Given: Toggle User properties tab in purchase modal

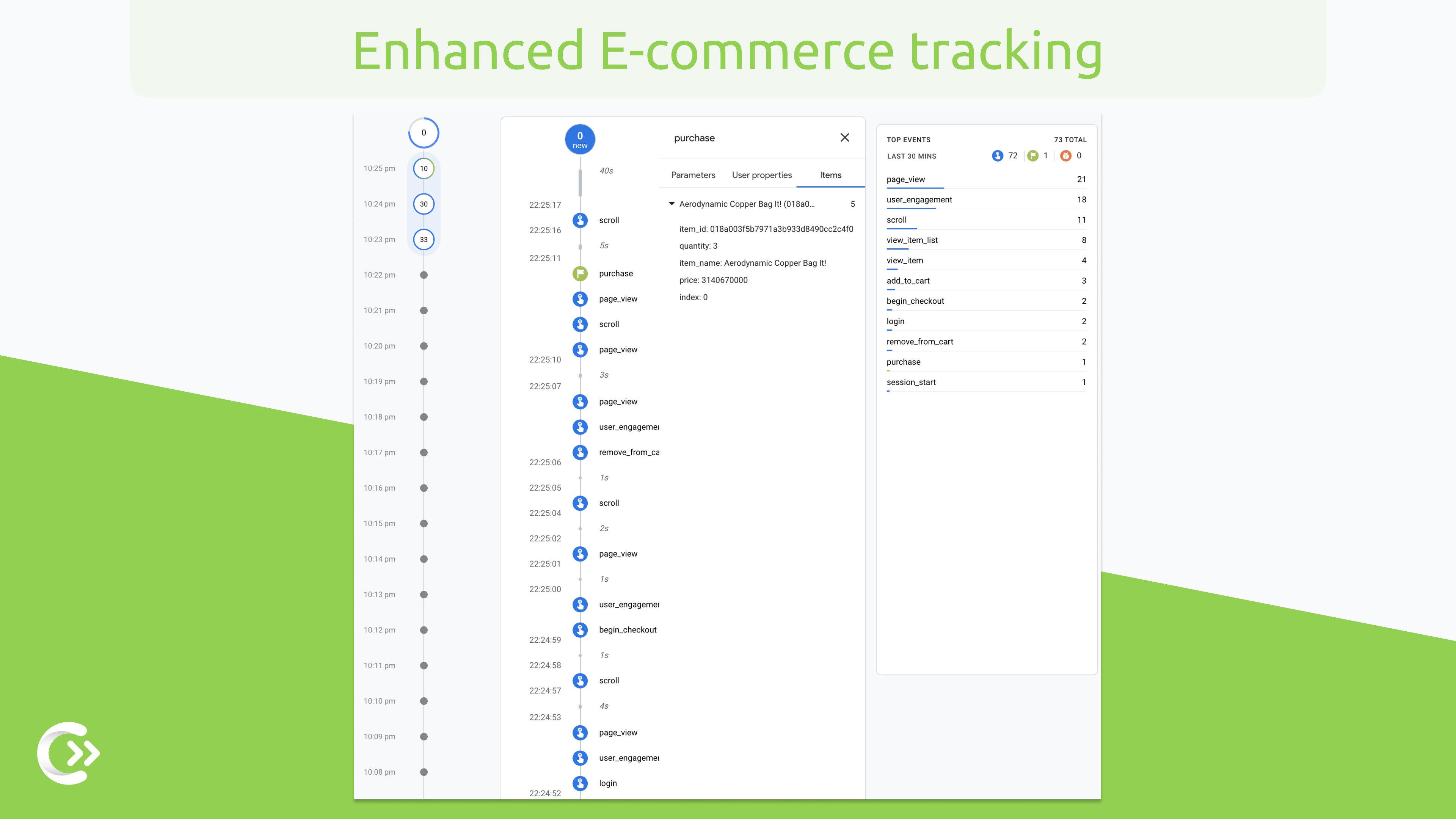Looking at the screenshot, I should click(762, 175).
